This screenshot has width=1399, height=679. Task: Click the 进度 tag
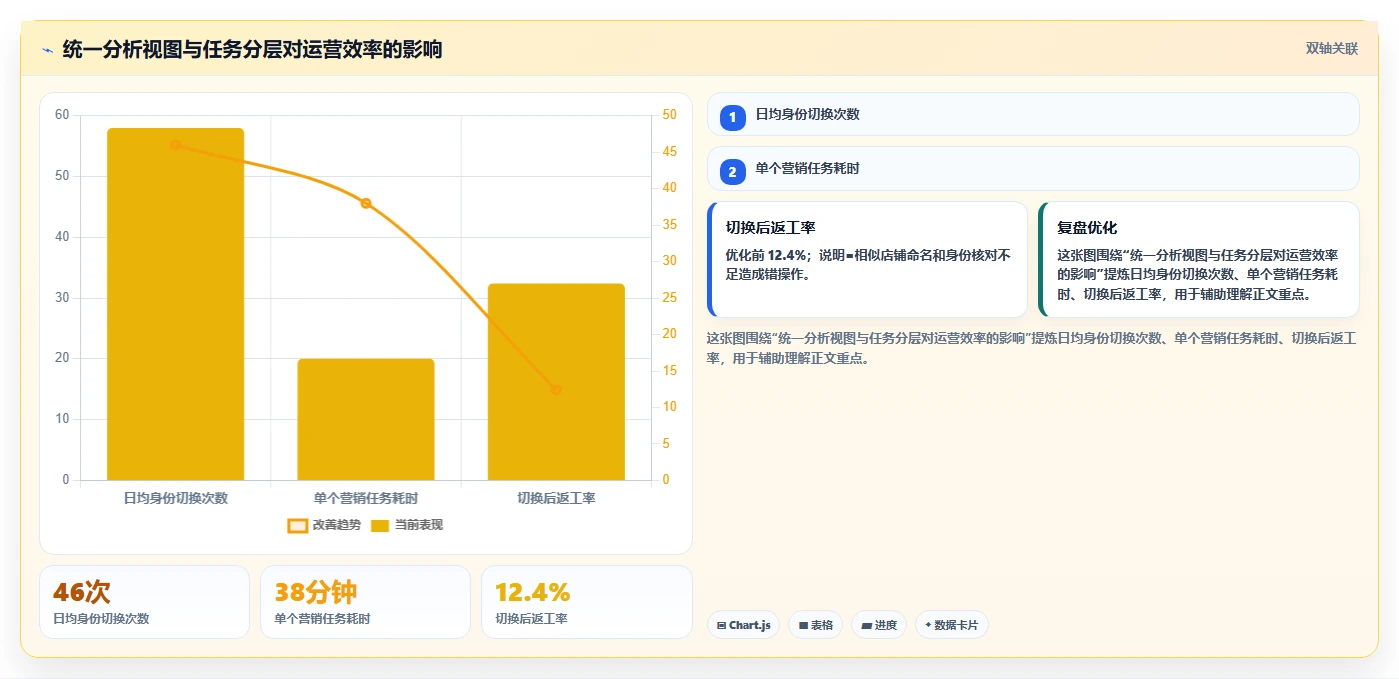pos(879,625)
